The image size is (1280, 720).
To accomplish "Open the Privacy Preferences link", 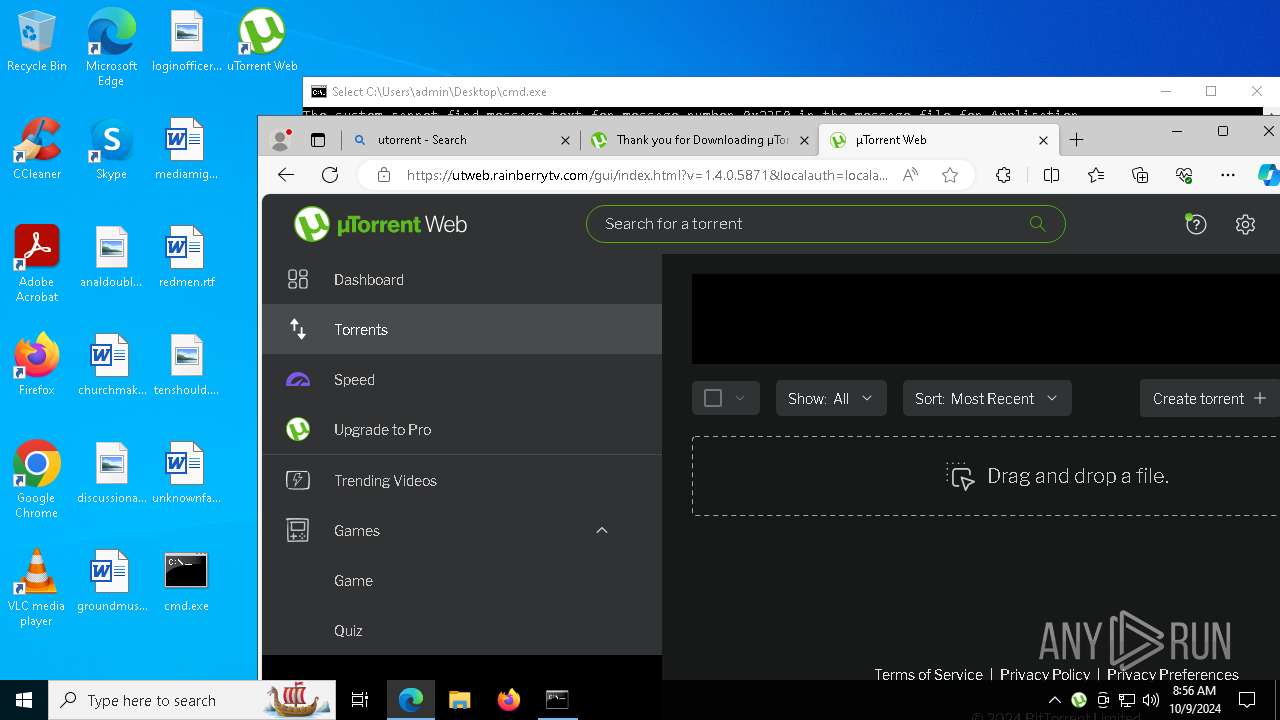I will tap(1172, 674).
